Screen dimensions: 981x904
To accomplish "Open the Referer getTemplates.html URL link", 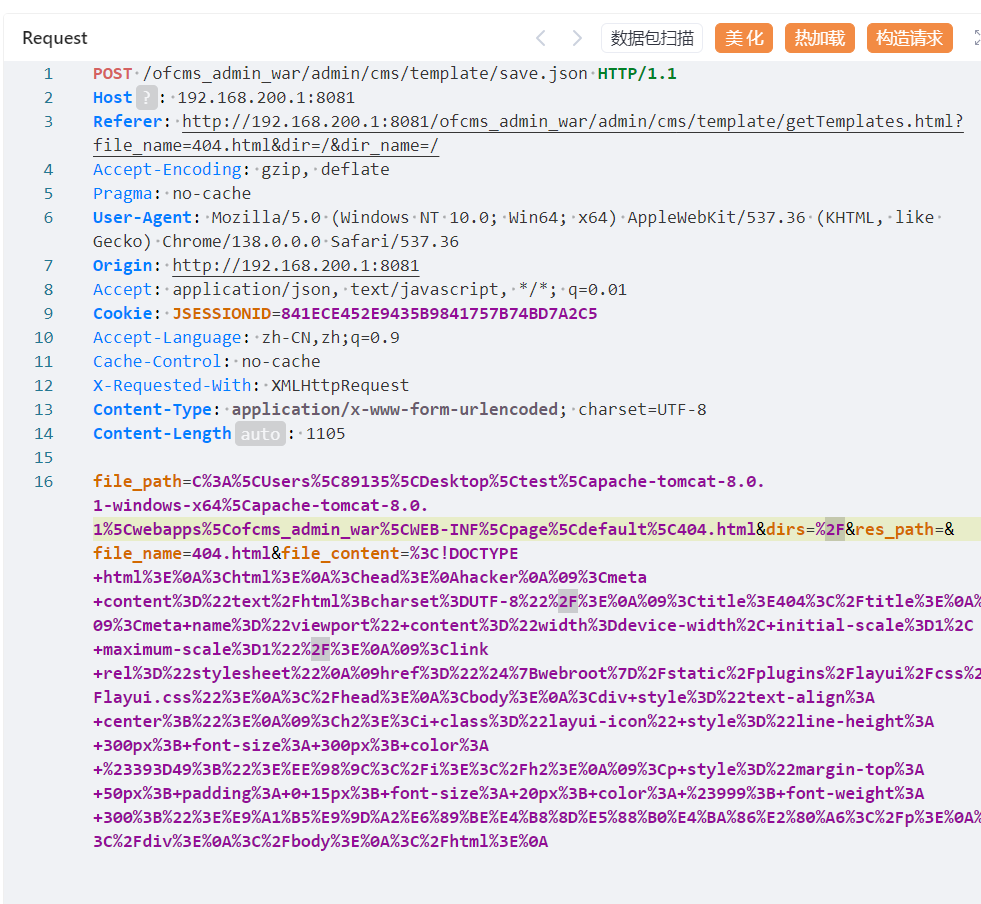I will point(572,122).
